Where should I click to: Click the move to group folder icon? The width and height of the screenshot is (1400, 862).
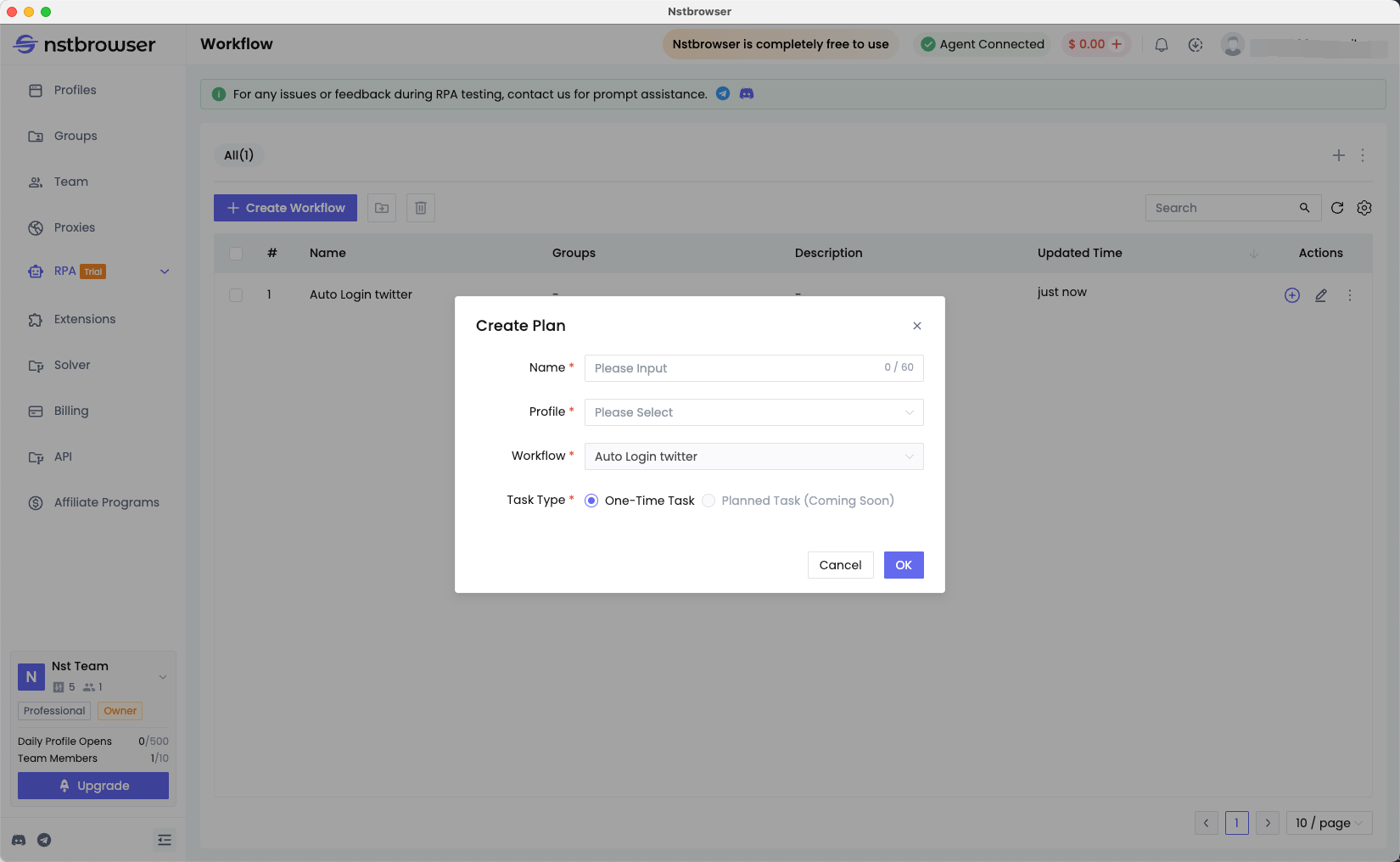[x=382, y=208]
